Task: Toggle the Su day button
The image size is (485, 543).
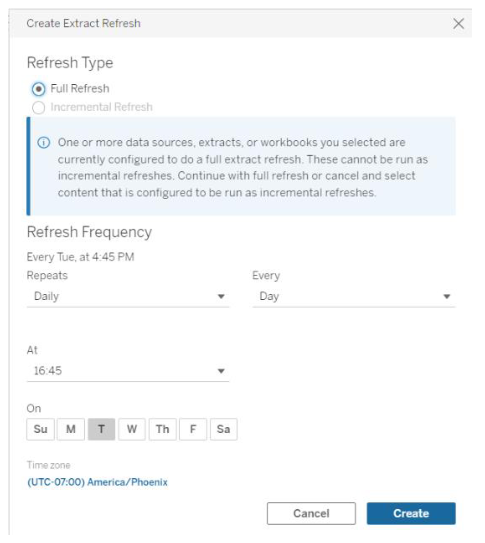Action: coord(41,429)
